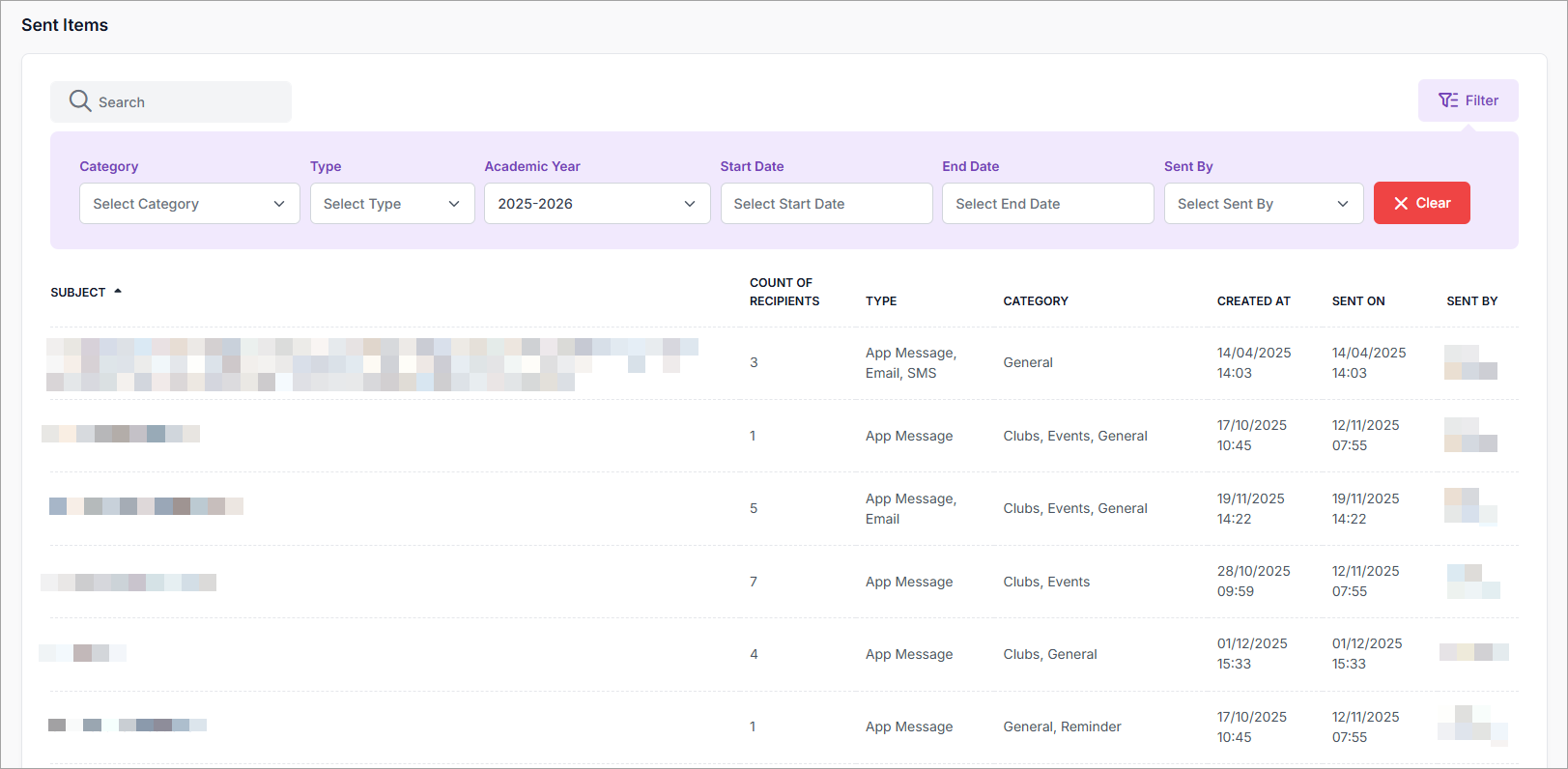Open the Select Sent By dropdown

coord(1263,204)
